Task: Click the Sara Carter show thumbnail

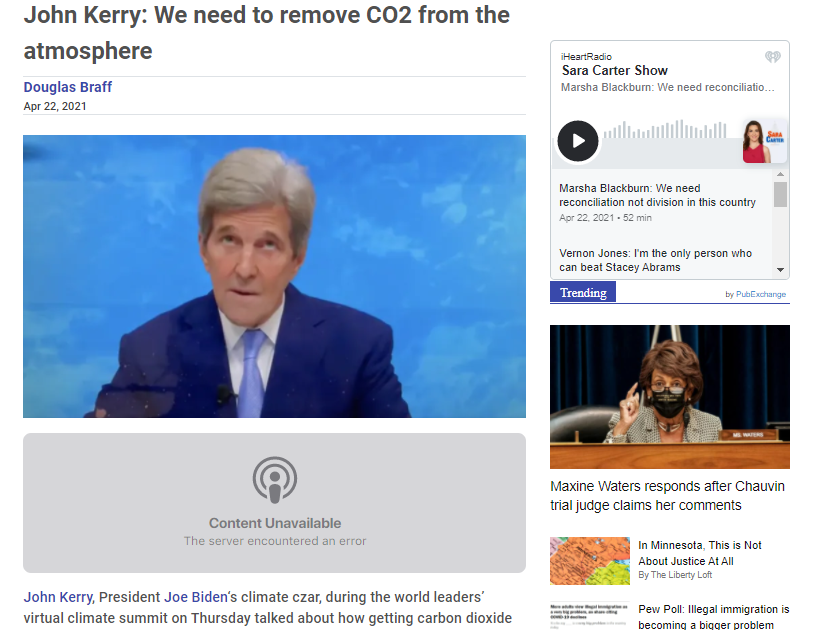Action: (765, 141)
